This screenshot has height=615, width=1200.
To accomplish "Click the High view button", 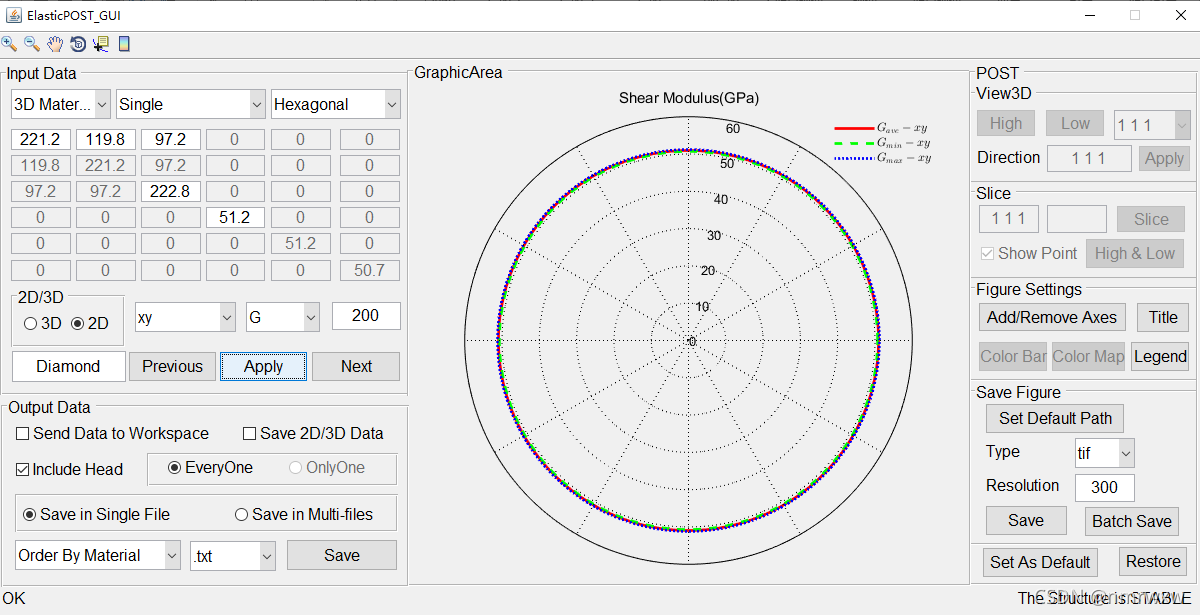I will [x=1006, y=123].
